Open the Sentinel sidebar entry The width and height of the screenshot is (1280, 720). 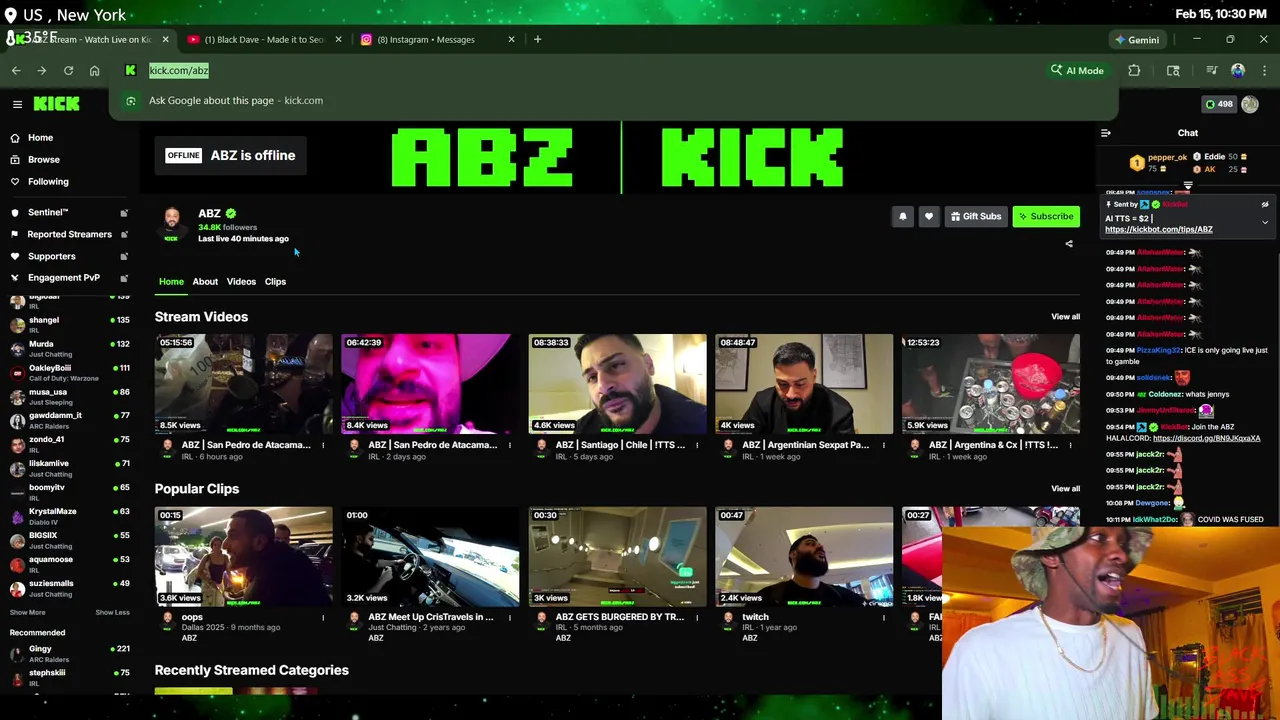pyautogui.click(x=47, y=213)
